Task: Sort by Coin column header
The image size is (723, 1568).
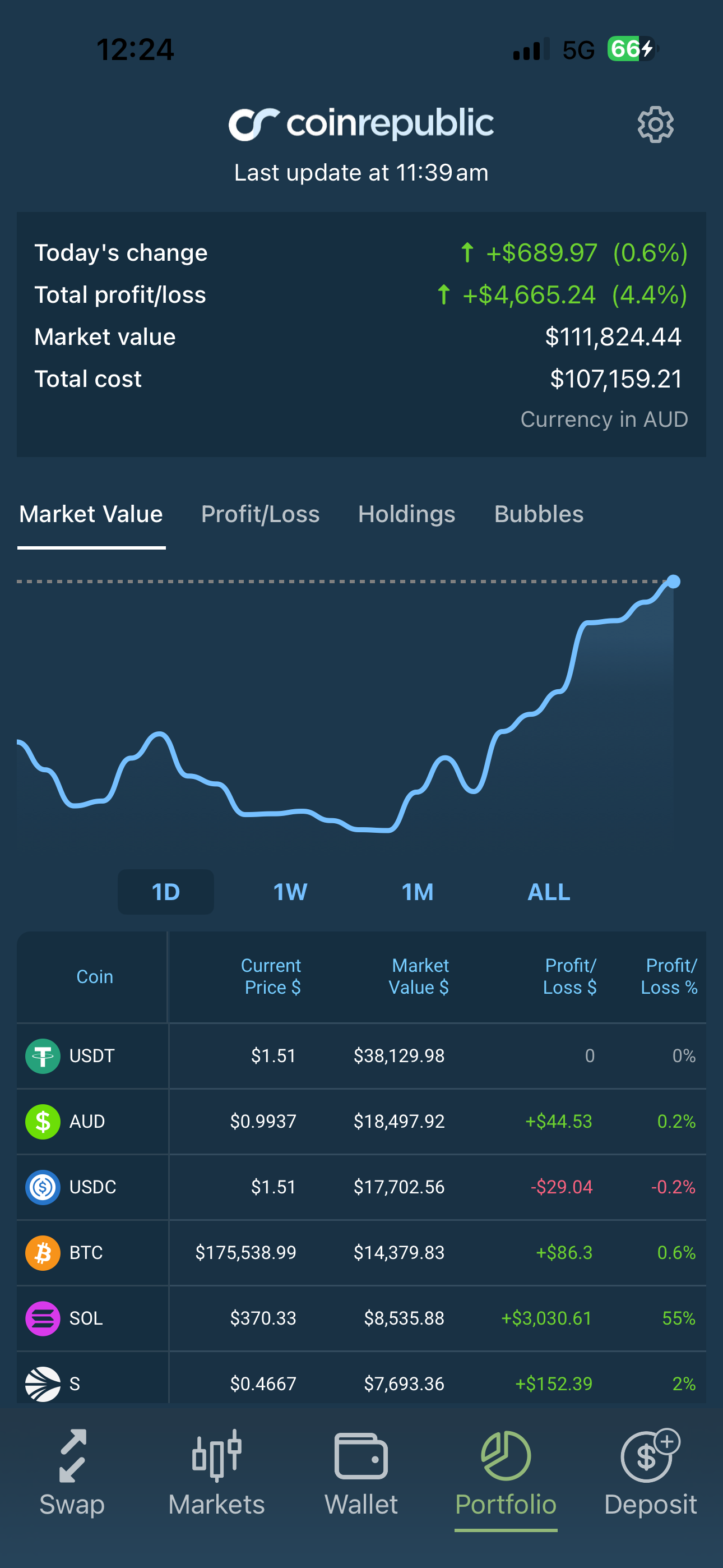Action: tap(94, 977)
